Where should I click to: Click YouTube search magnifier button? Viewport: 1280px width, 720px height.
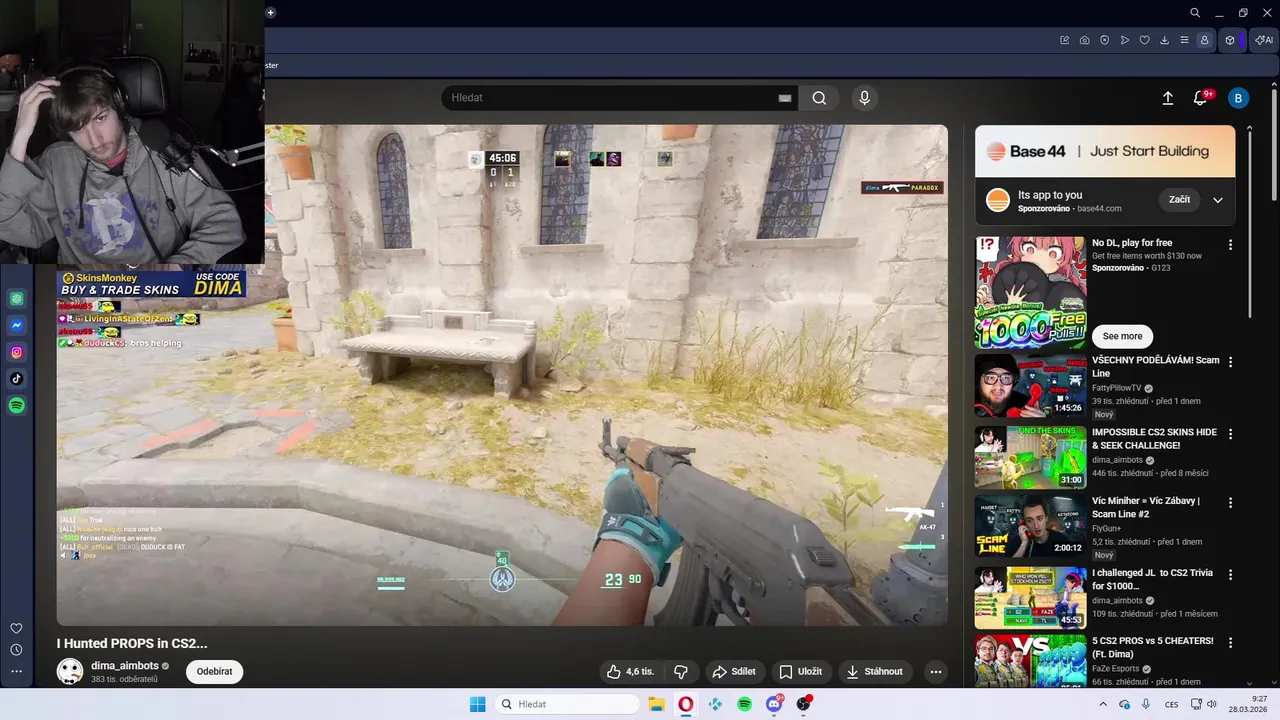819,98
